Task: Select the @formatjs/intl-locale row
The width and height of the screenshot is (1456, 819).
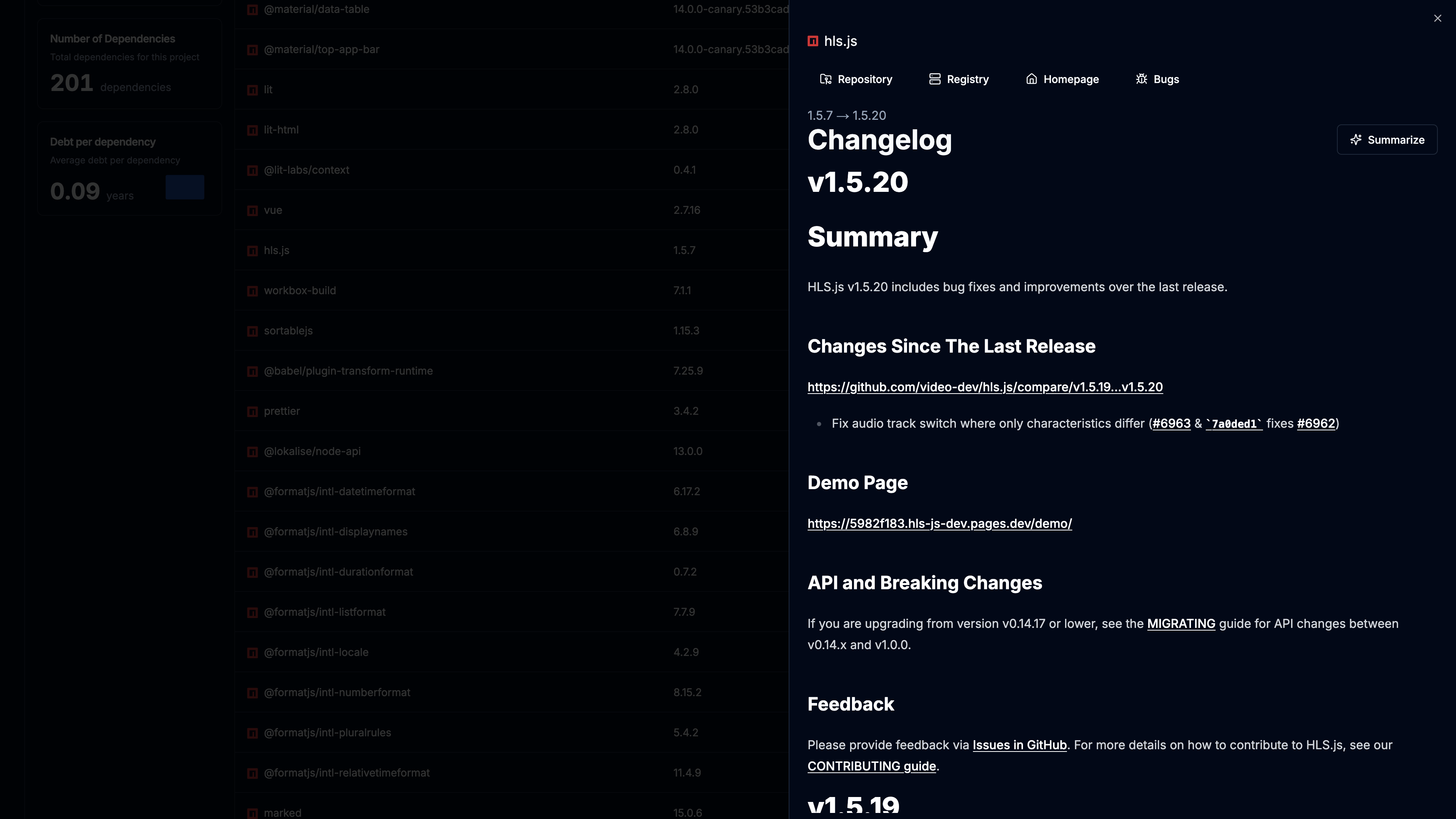Action: tap(511, 652)
